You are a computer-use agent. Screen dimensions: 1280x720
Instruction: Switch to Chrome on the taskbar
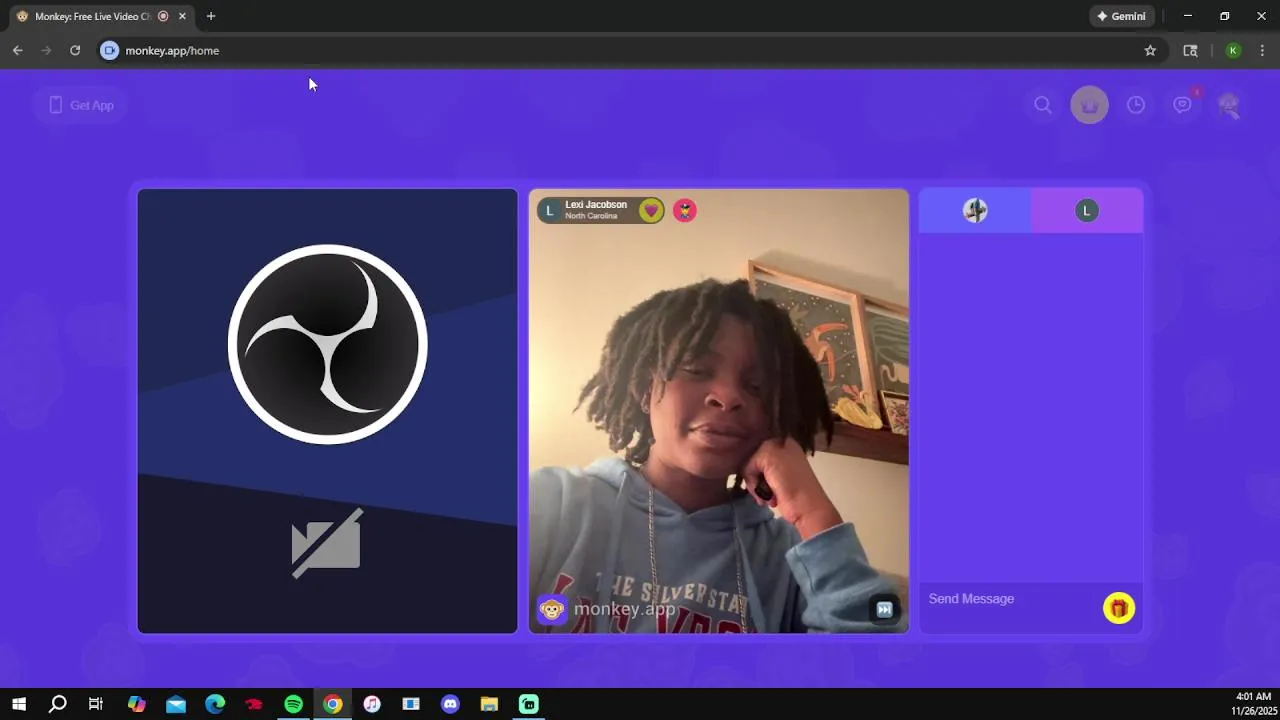333,704
